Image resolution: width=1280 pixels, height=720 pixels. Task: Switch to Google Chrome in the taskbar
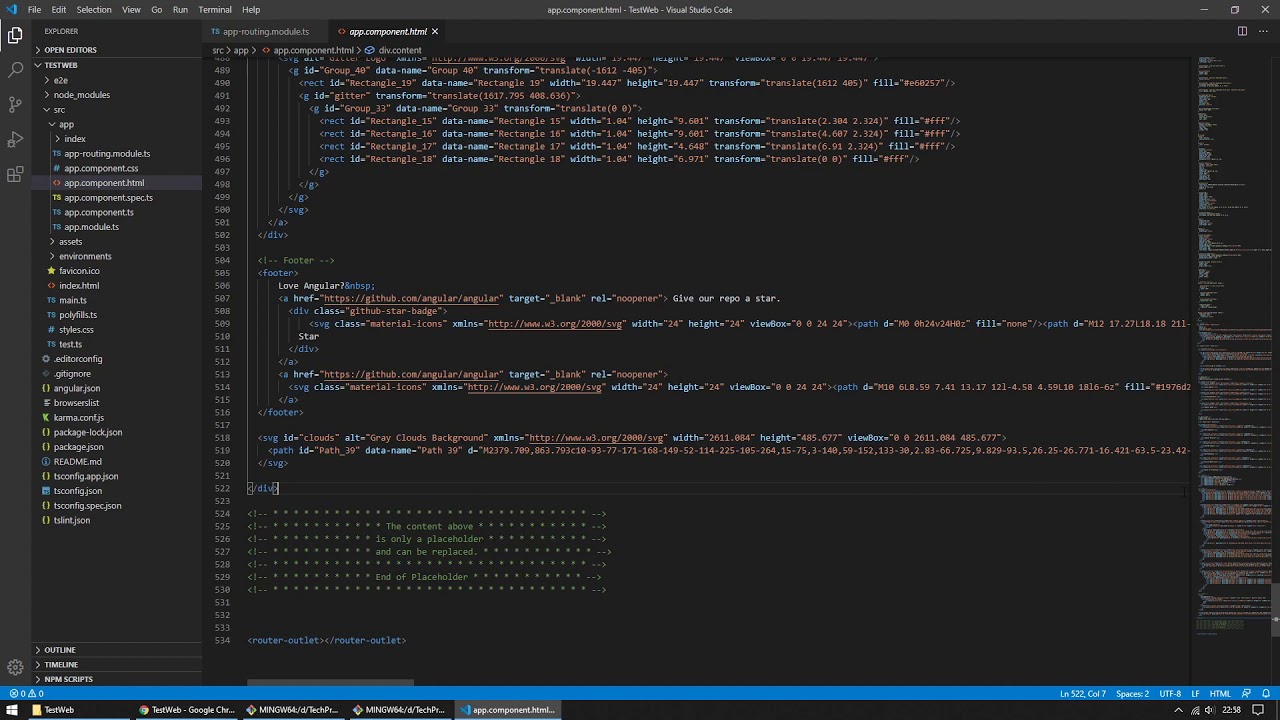[x=187, y=710]
